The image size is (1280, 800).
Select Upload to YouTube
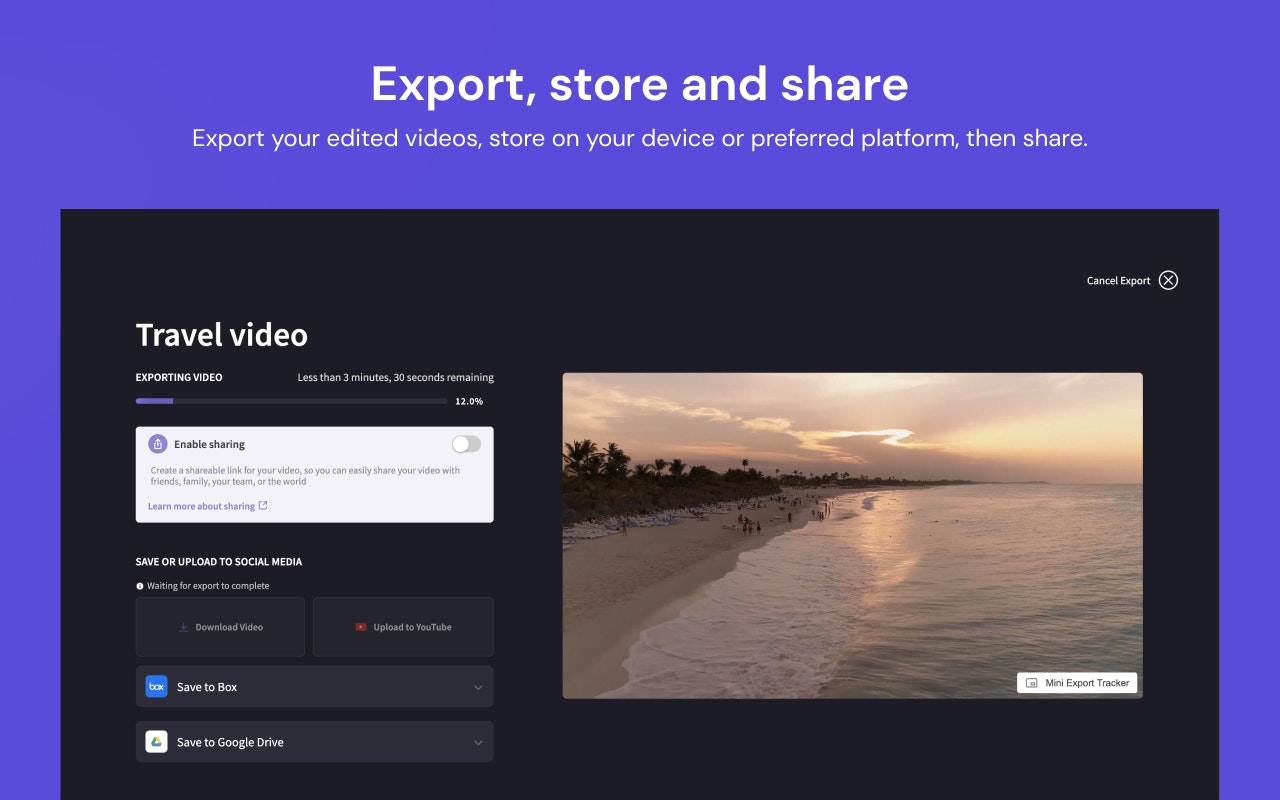point(403,626)
